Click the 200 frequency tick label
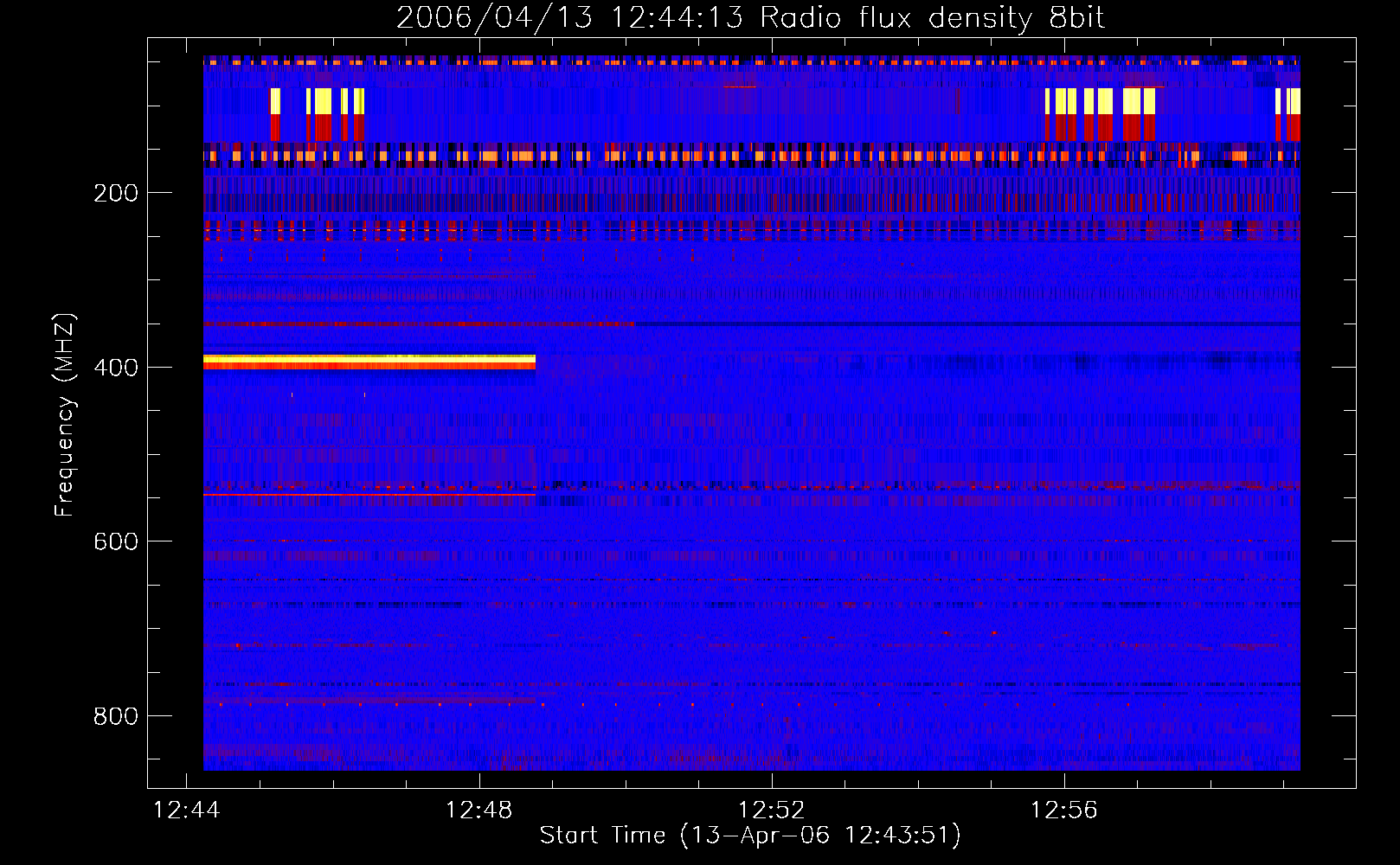 click(116, 193)
